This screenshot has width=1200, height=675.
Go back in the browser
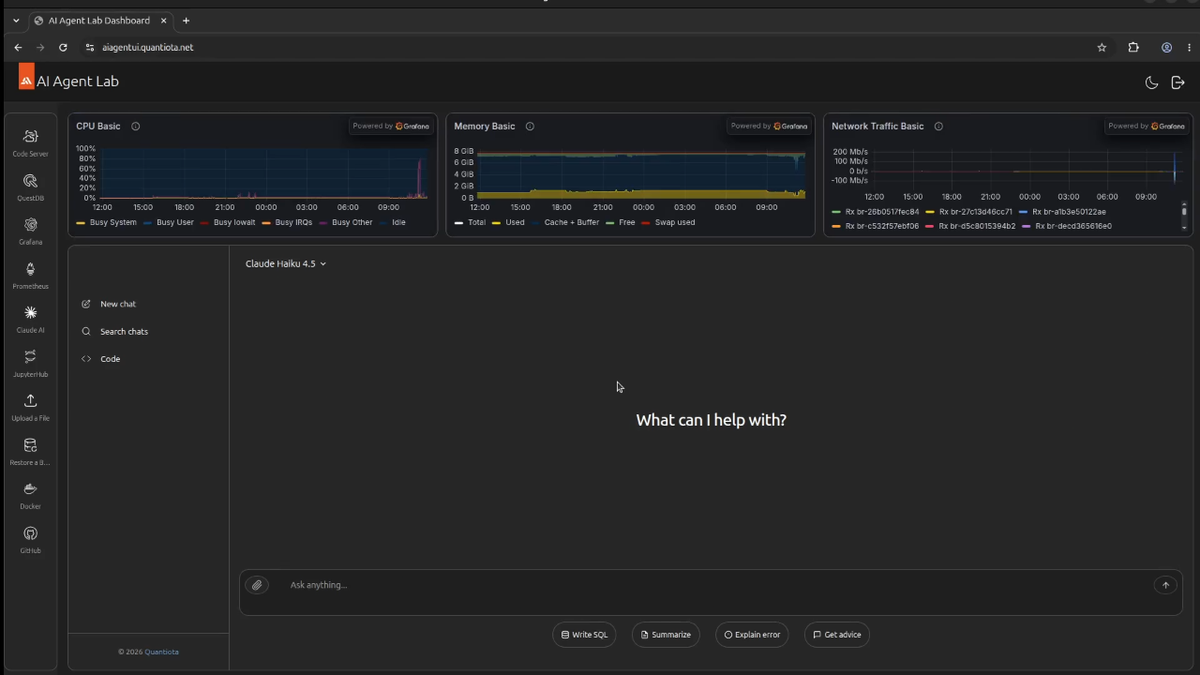tap(18, 47)
